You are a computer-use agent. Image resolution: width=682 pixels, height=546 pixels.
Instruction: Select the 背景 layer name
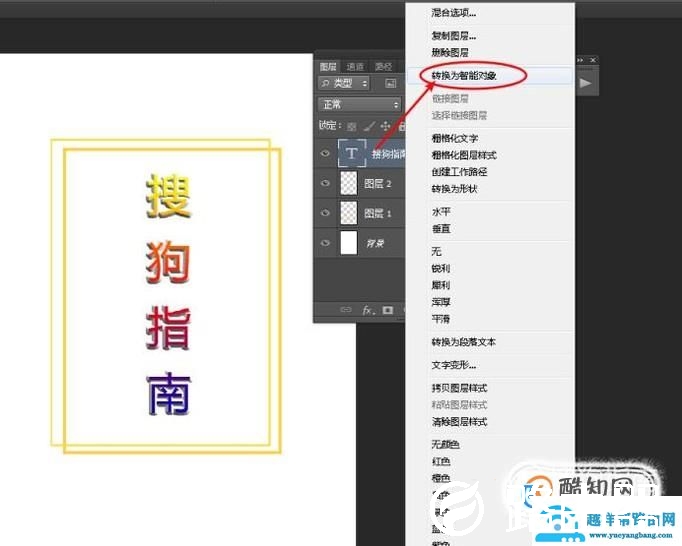click(x=374, y=243)
